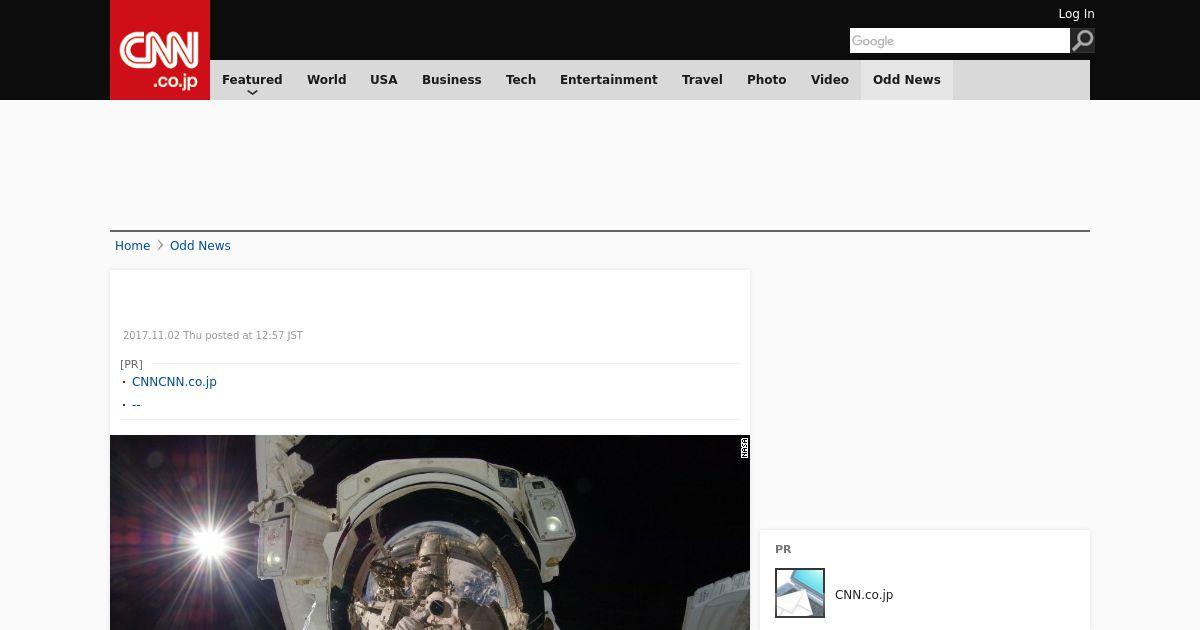1200x630 pixels.
Task: Click the magnifying glass search icon
Action: coord(1083,40)
